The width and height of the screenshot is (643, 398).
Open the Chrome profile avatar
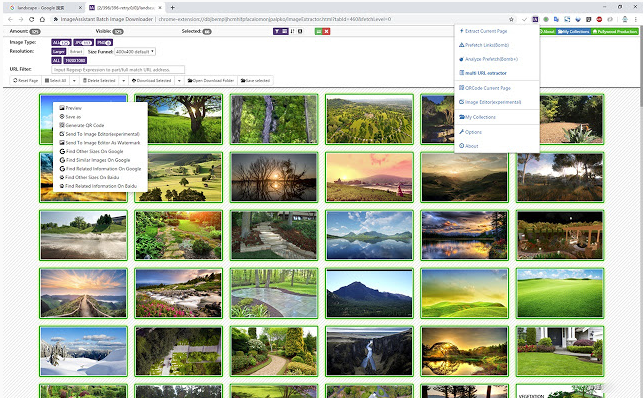click(x=625, y=19)
